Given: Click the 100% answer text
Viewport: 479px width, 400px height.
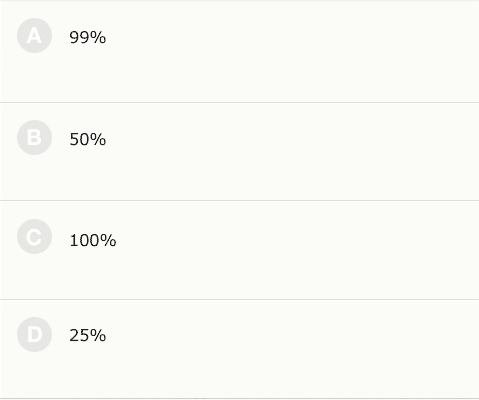Looking at the screenshot, I should tap(93, 240).
